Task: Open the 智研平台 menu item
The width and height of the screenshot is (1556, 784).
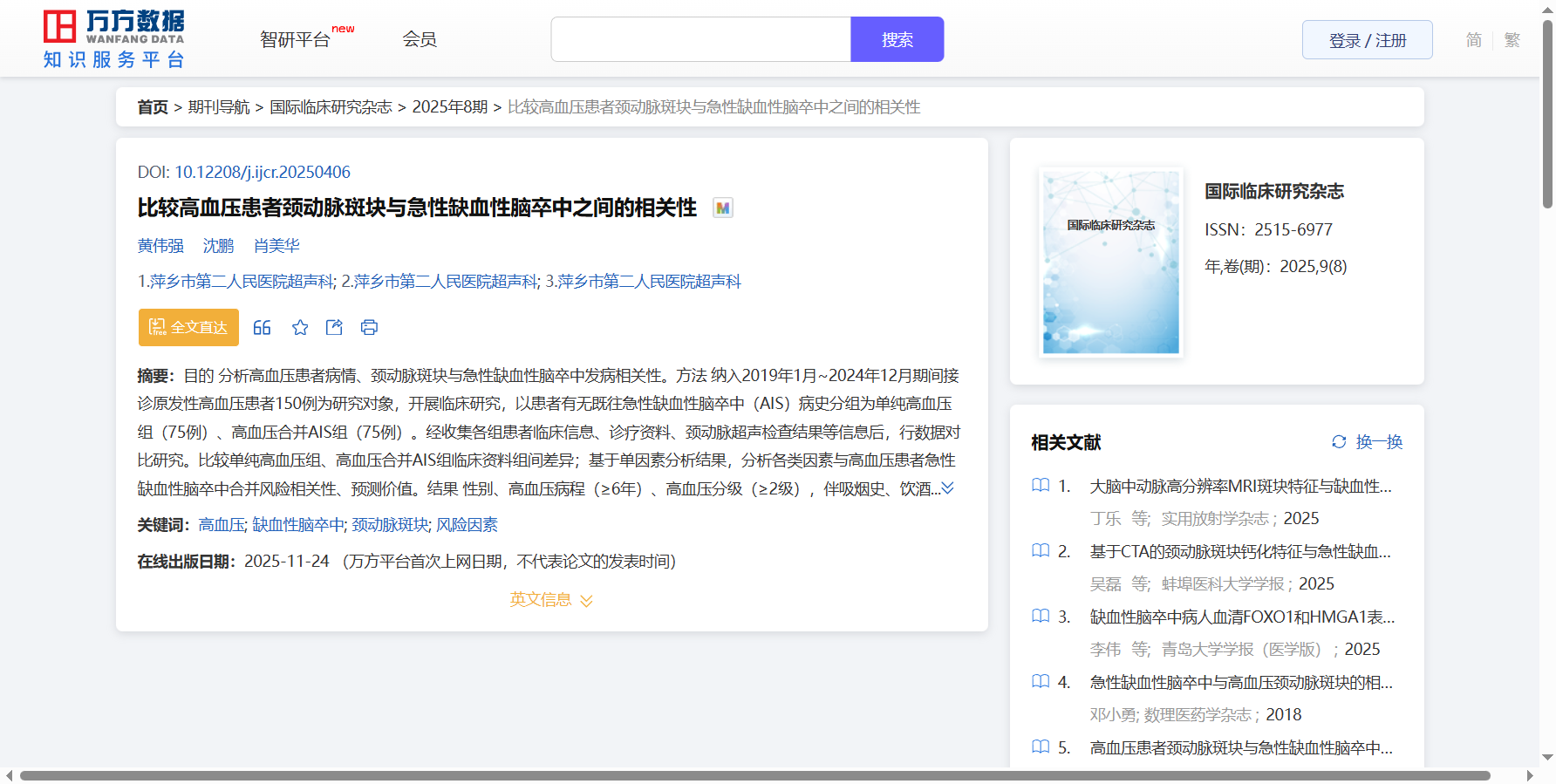Action: (x=296, y=40)
